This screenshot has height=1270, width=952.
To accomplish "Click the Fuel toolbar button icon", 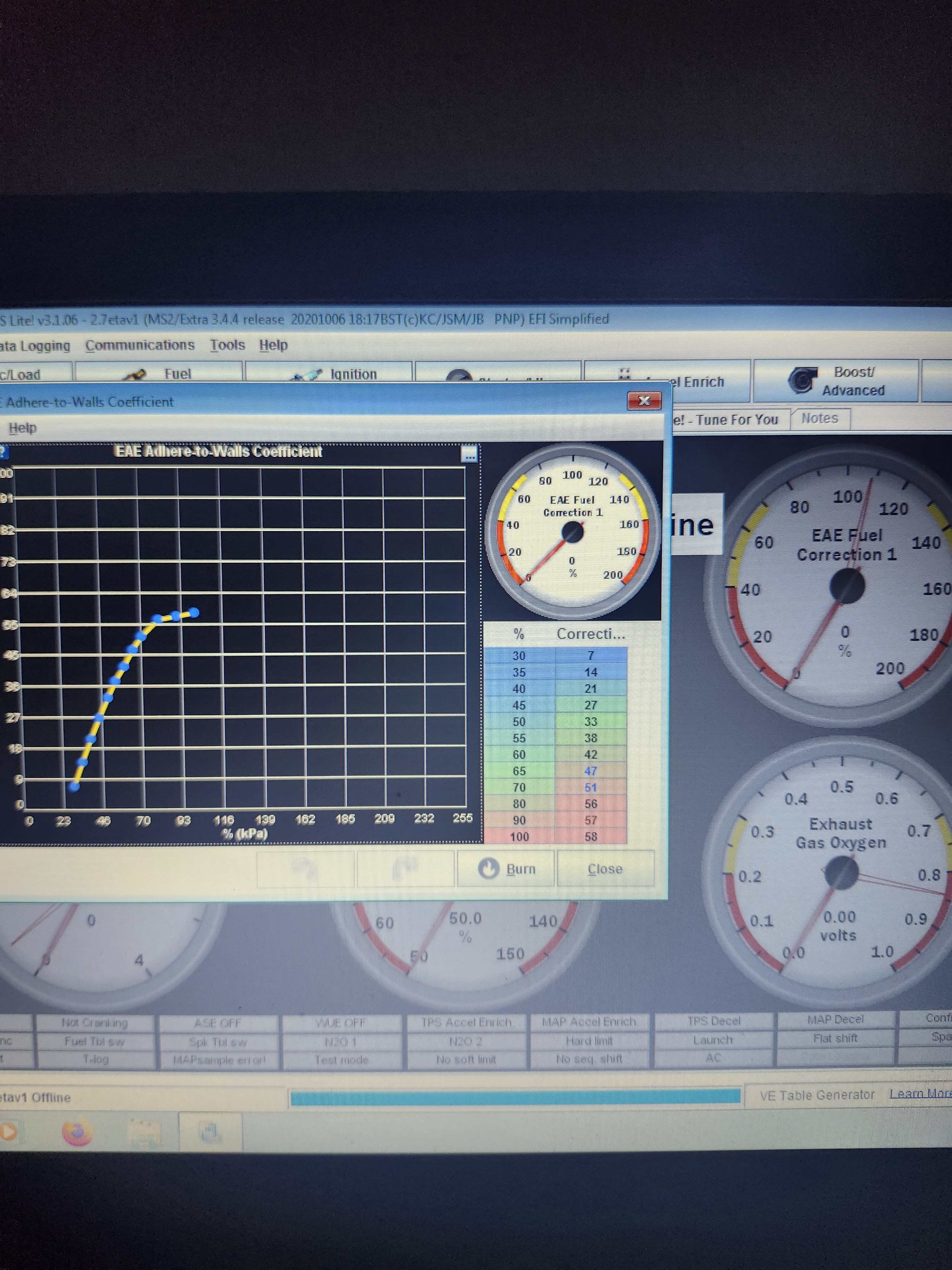I will (136, 374).
